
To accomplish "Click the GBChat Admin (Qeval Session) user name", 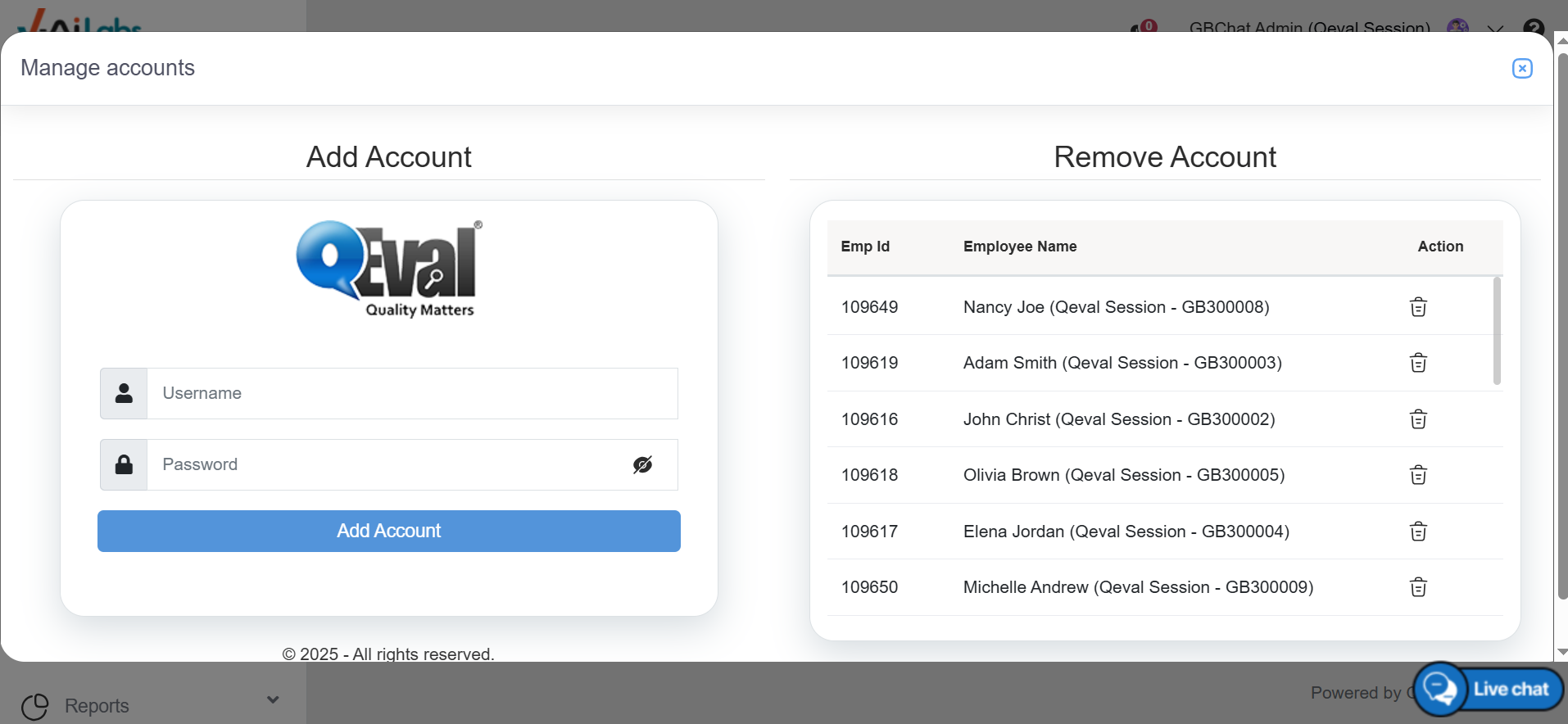I will pos(1309,28).
